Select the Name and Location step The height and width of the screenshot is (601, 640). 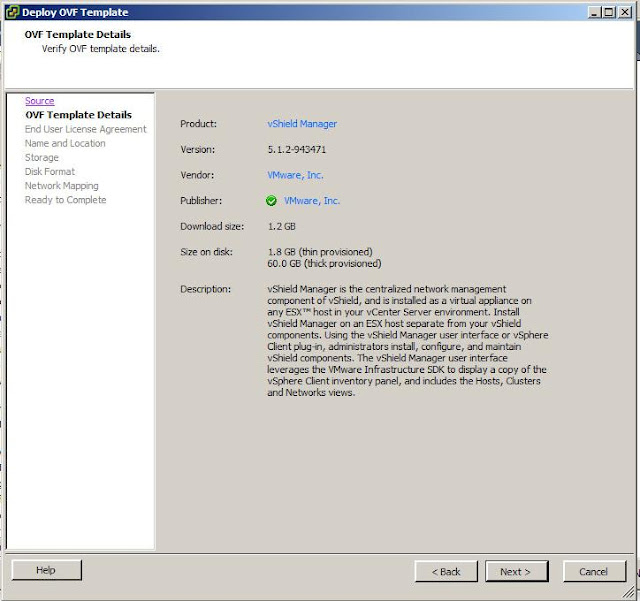point(65,143)
